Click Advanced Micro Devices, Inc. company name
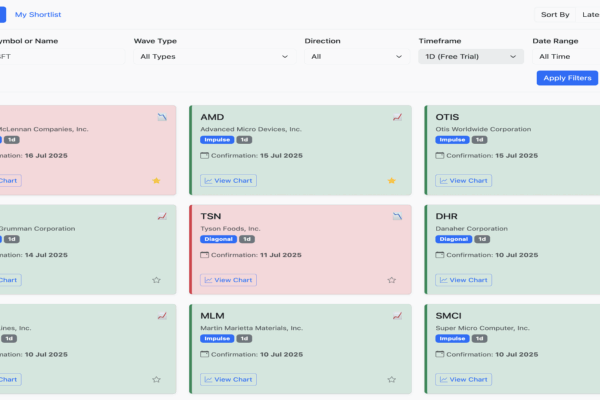The height and width of the screenshot is (400, 600). 251,129
